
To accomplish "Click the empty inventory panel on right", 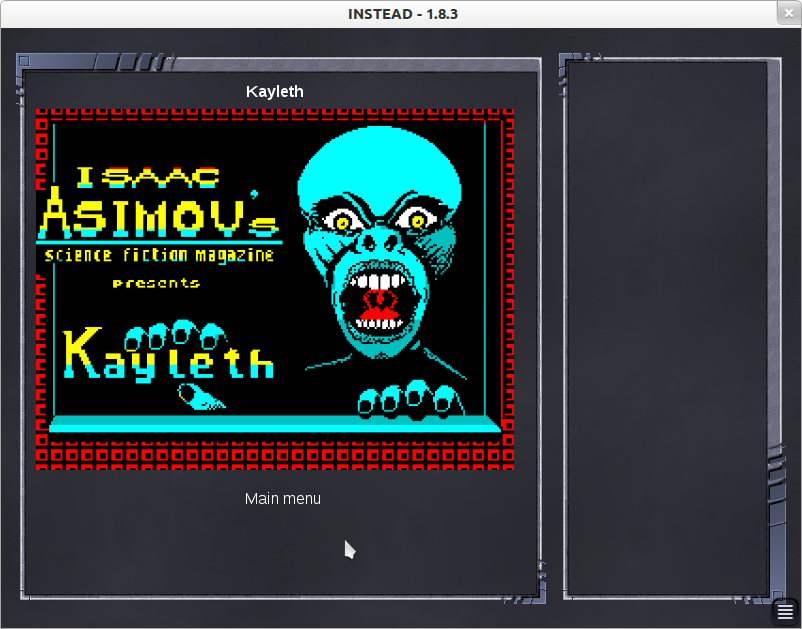I will [667, 327].
